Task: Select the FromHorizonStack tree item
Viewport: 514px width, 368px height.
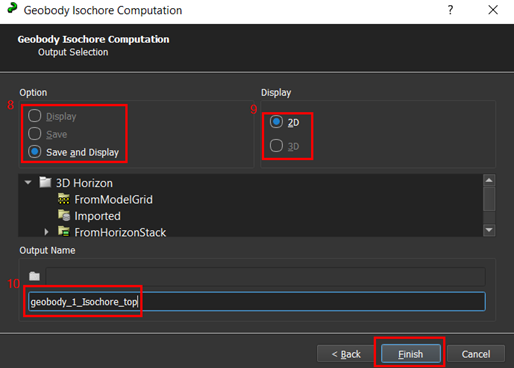Action: pos(120,232)
